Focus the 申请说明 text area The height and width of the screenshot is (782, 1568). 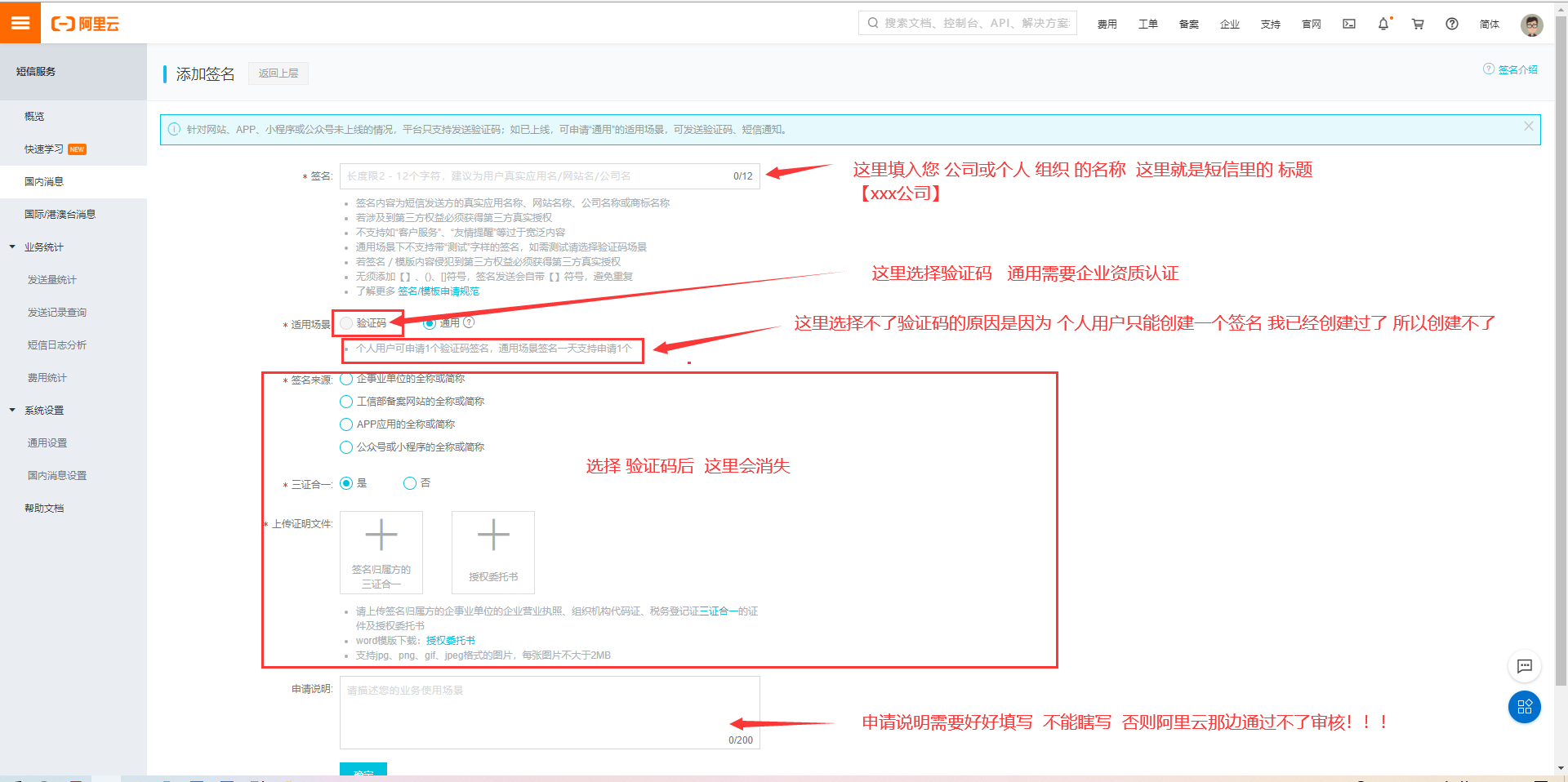click(550, 713)
